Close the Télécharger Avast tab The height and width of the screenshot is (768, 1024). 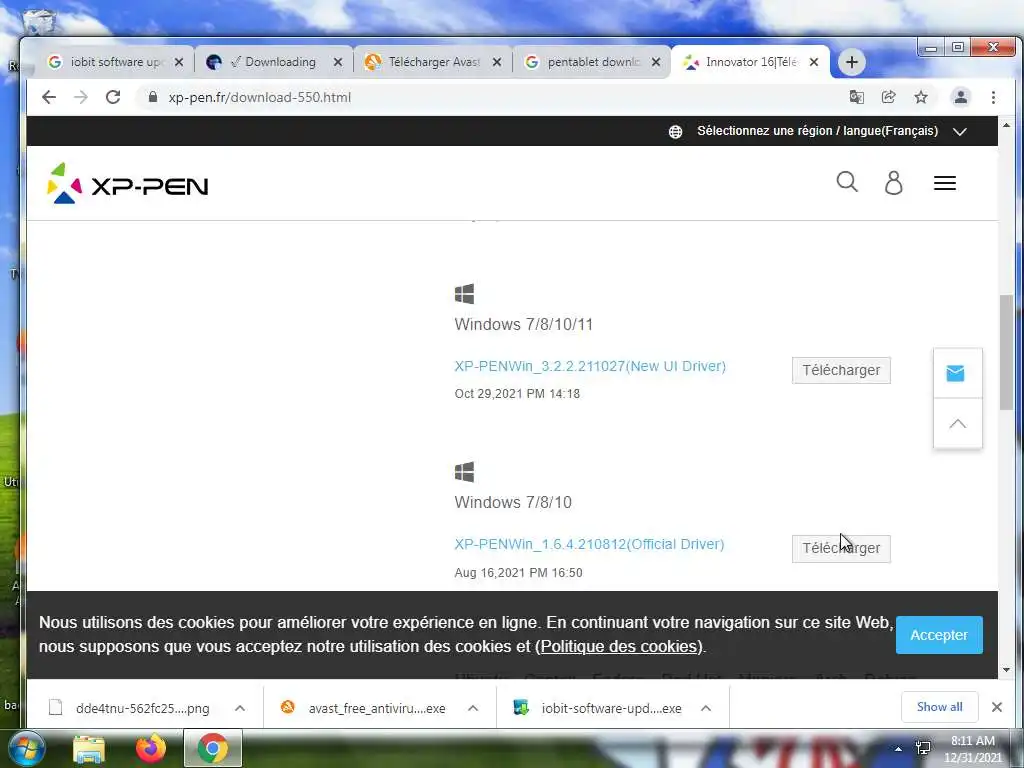(497, 62)
